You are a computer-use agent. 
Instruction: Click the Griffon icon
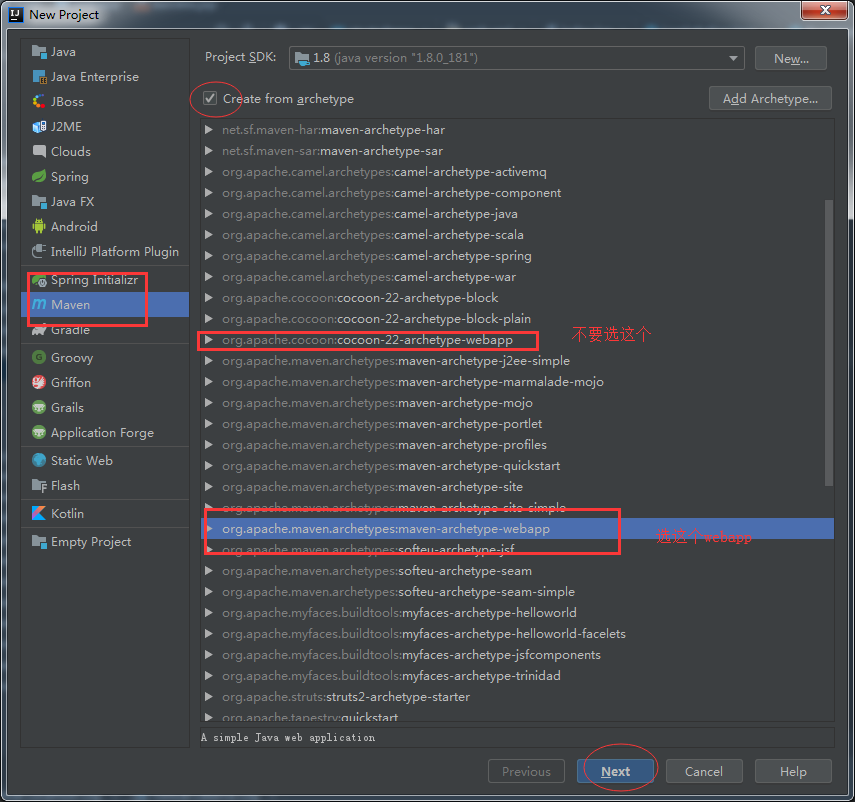point(39,383)
